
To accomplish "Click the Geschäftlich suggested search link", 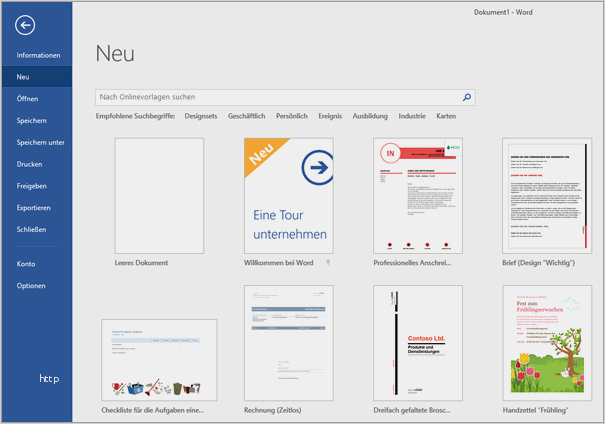I will coord(247,117).
